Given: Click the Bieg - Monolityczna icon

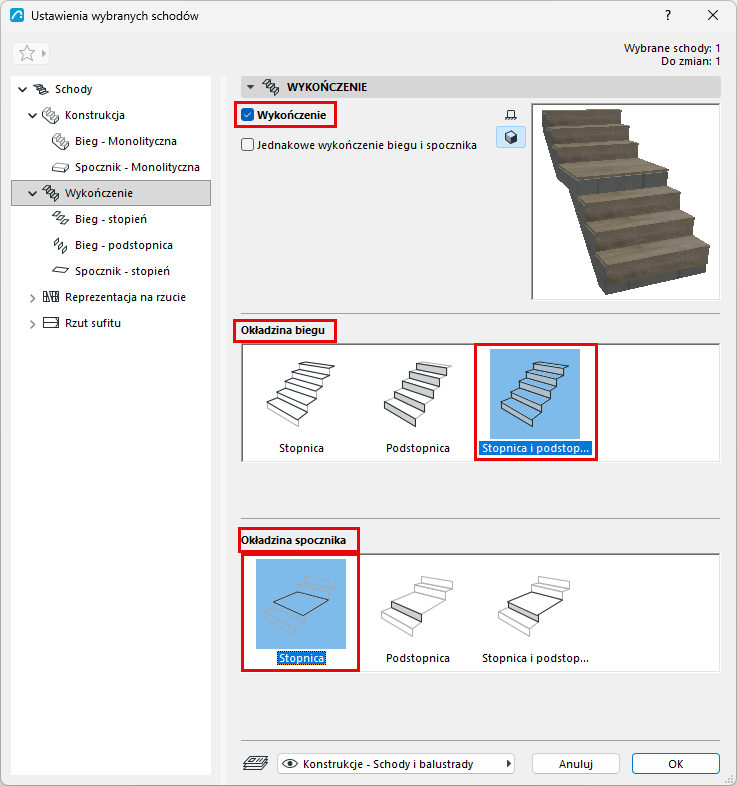Looking at the screenshot, I should coord(60,141).
